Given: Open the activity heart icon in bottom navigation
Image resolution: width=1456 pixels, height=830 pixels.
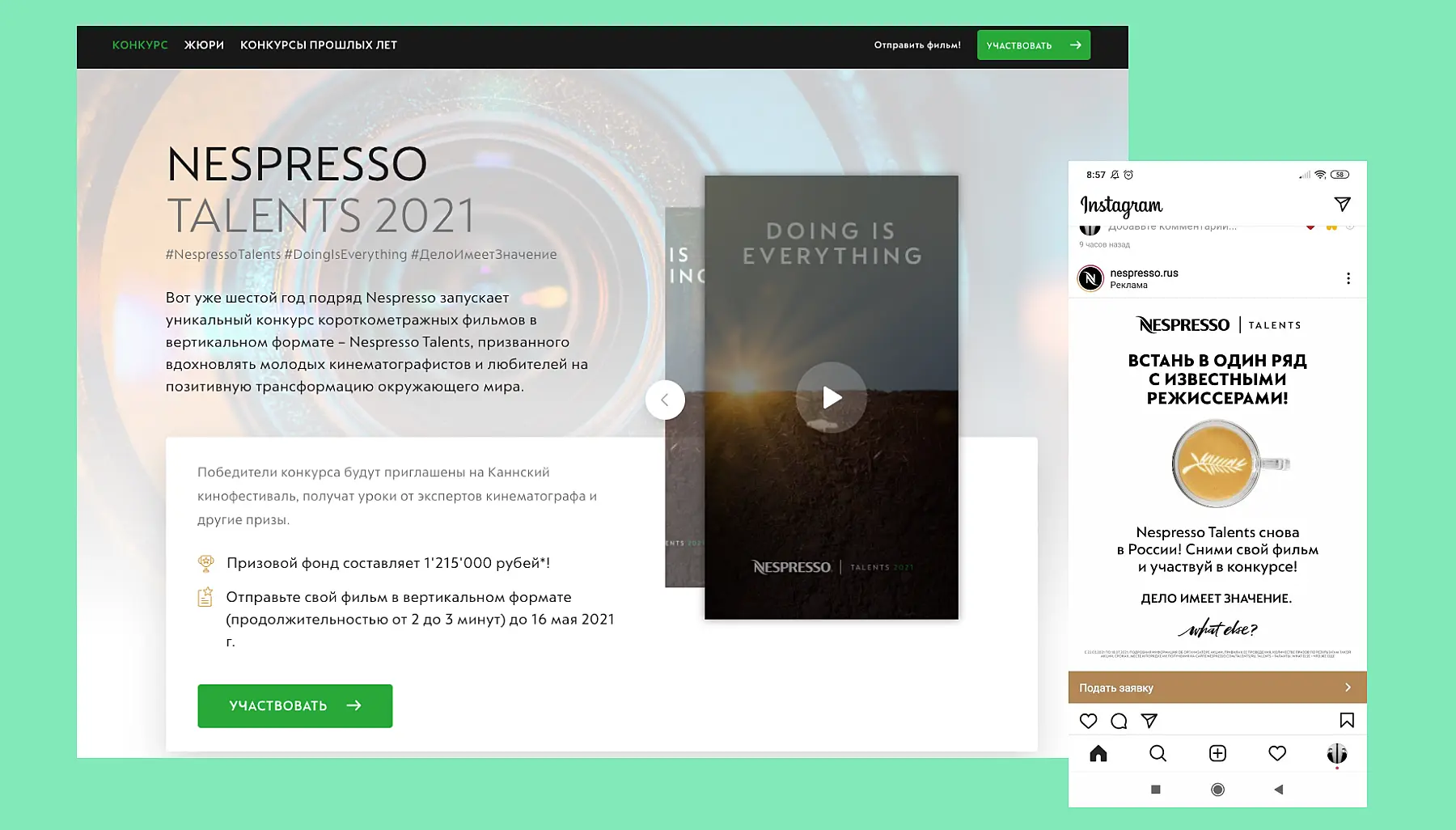Looking at the screenshot, I should coord(1277,754).
